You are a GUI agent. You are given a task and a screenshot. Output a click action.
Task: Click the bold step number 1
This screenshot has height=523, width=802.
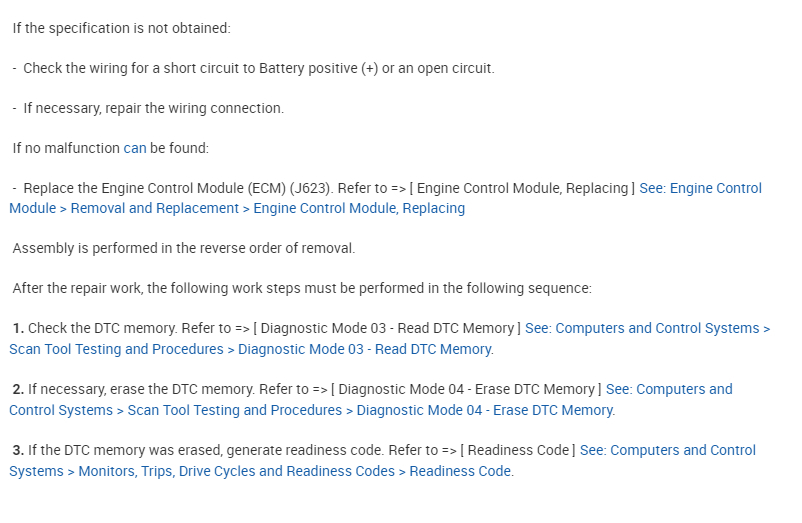tap(18, 328)
